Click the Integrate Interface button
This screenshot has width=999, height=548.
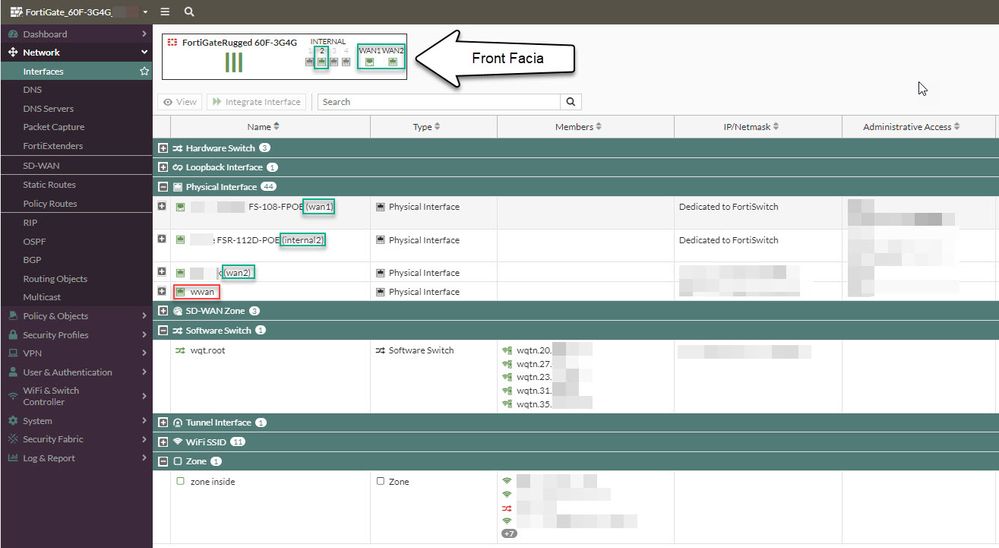256,102
